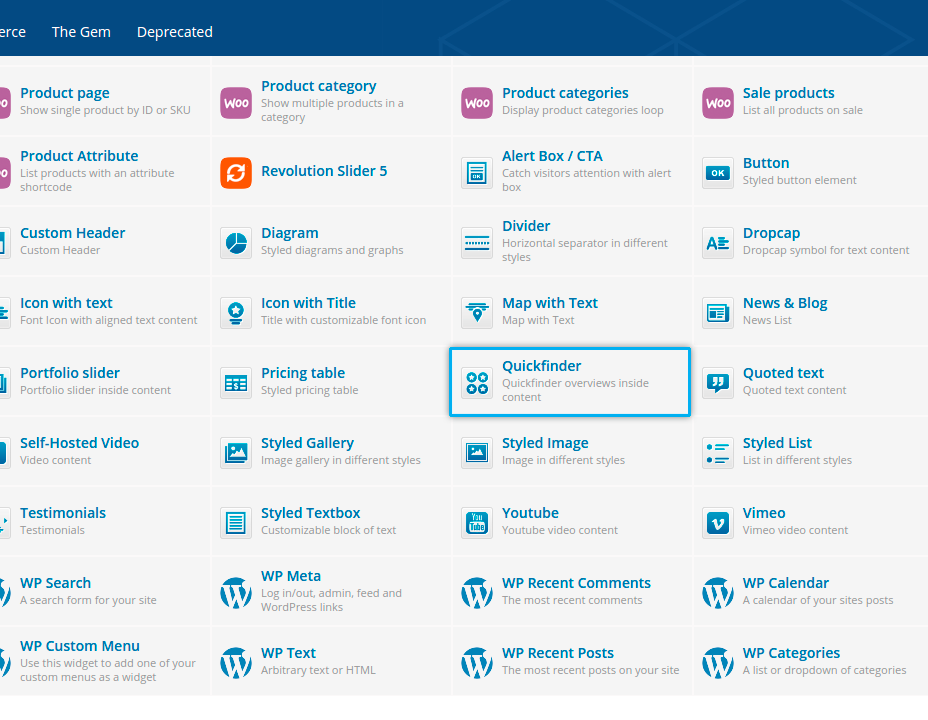Select the WP Recent Comments widget

576,583
